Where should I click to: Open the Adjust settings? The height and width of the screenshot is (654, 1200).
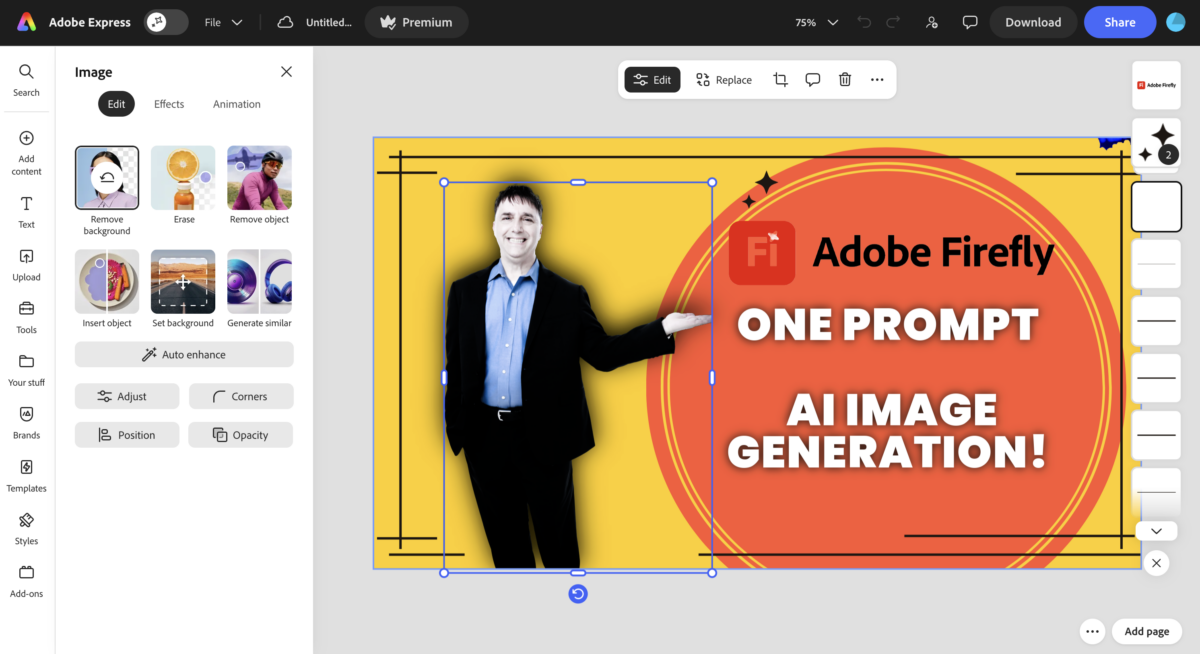click(127, 396)
